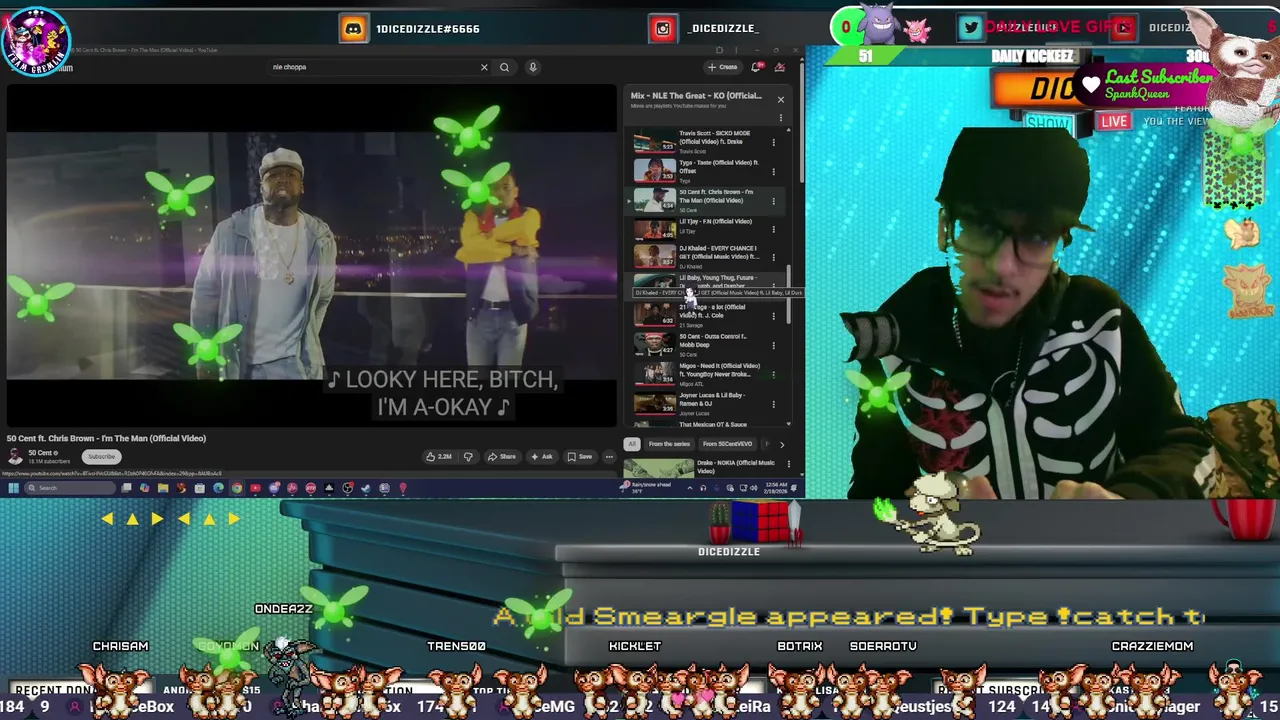1280x720 pixels.
Task: Open the 50 Cent channel avatar
Action: (15, 457)
